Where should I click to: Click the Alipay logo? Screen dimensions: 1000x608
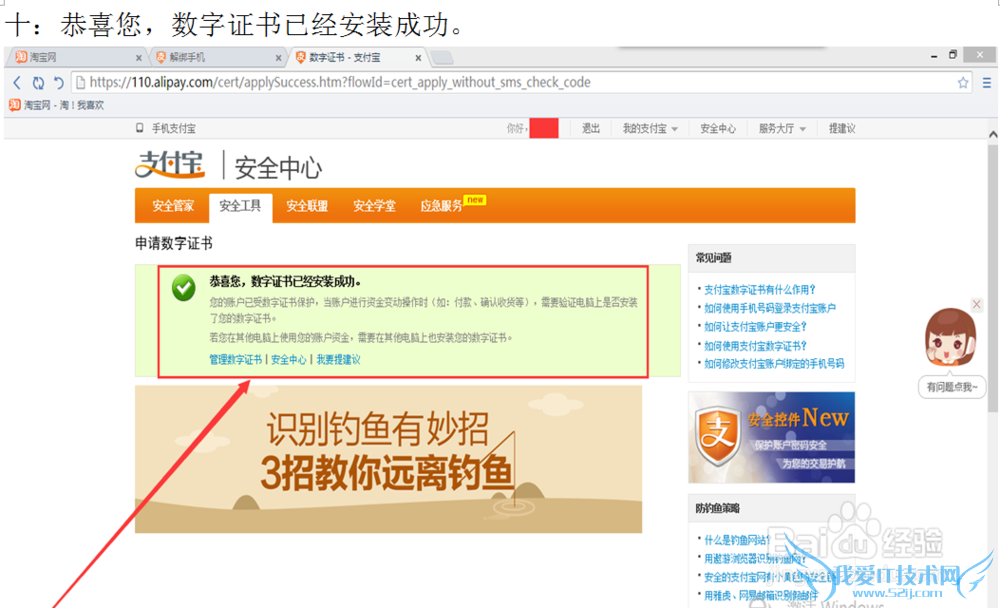pos(170,165)
